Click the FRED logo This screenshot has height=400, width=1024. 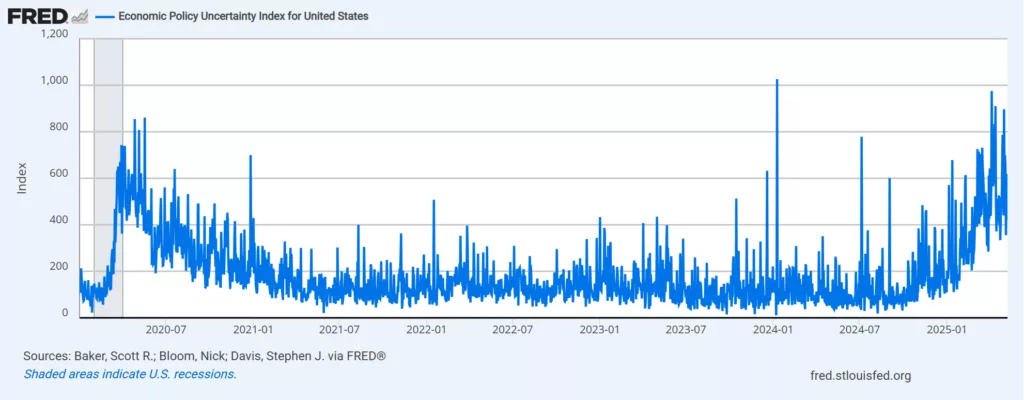tap(38, 16)
